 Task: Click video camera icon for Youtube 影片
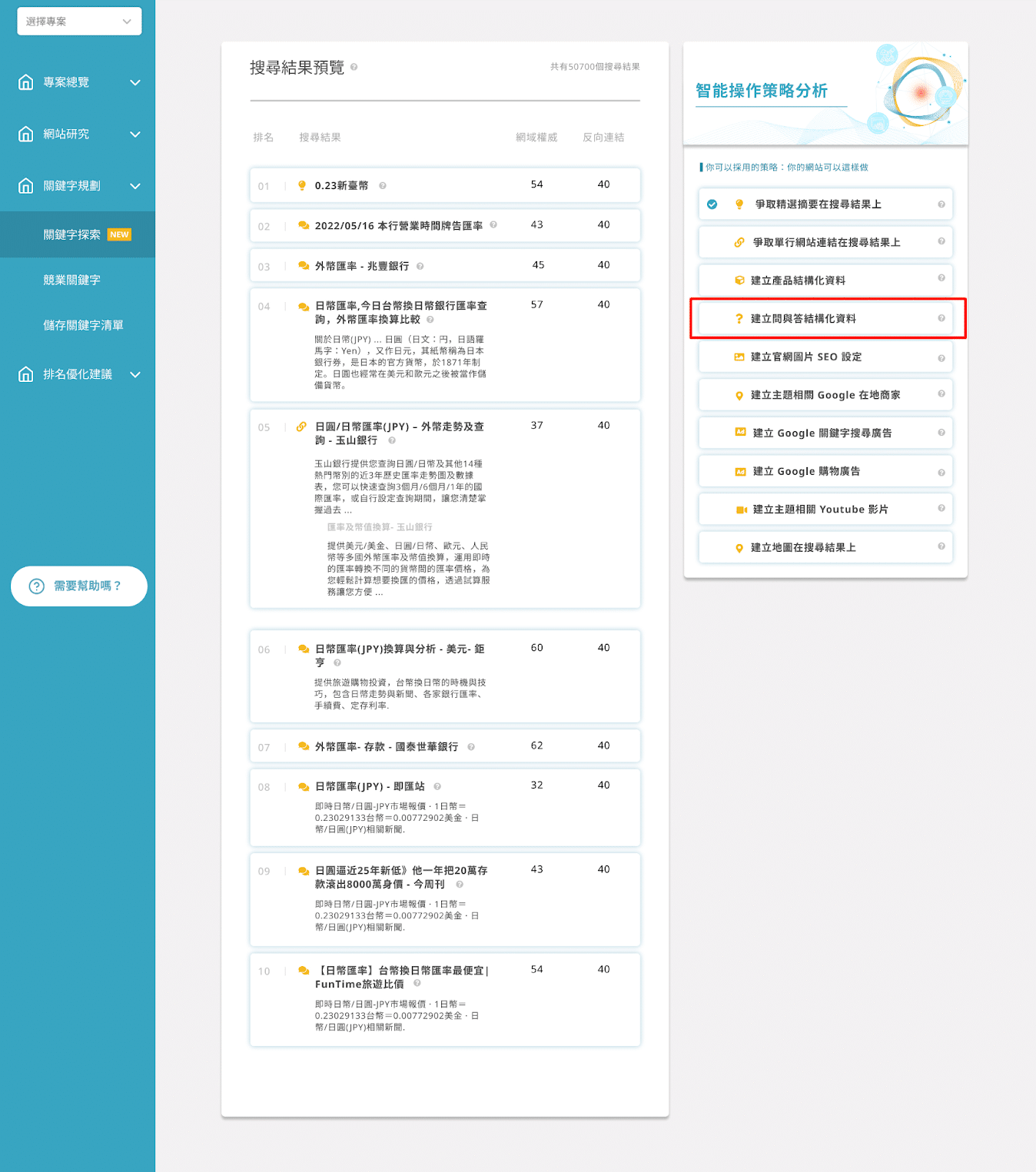[x=741, y=510]
